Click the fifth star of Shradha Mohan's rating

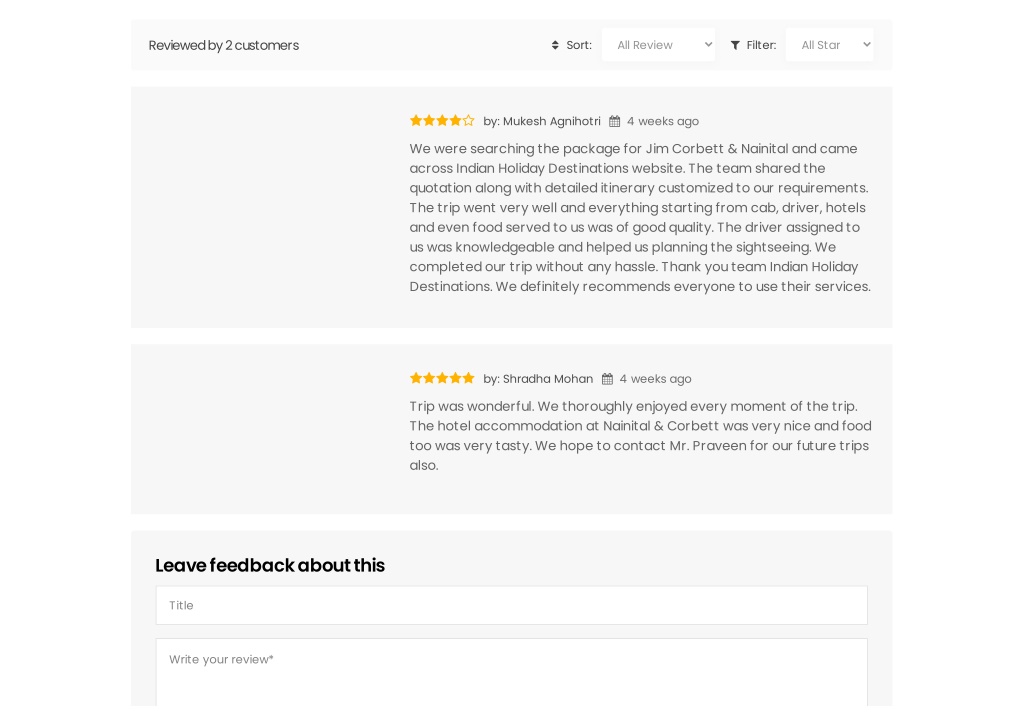tap(468, 378)
